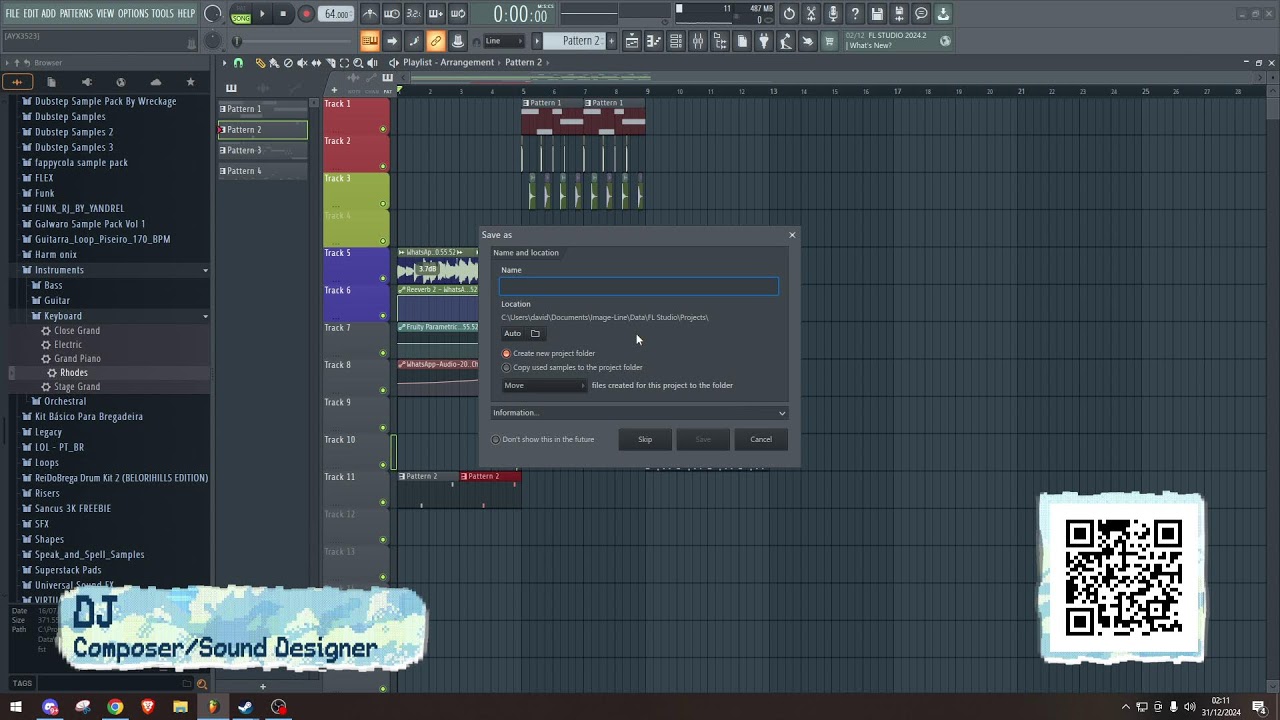Open the Mixer view icon

point(698,41)
